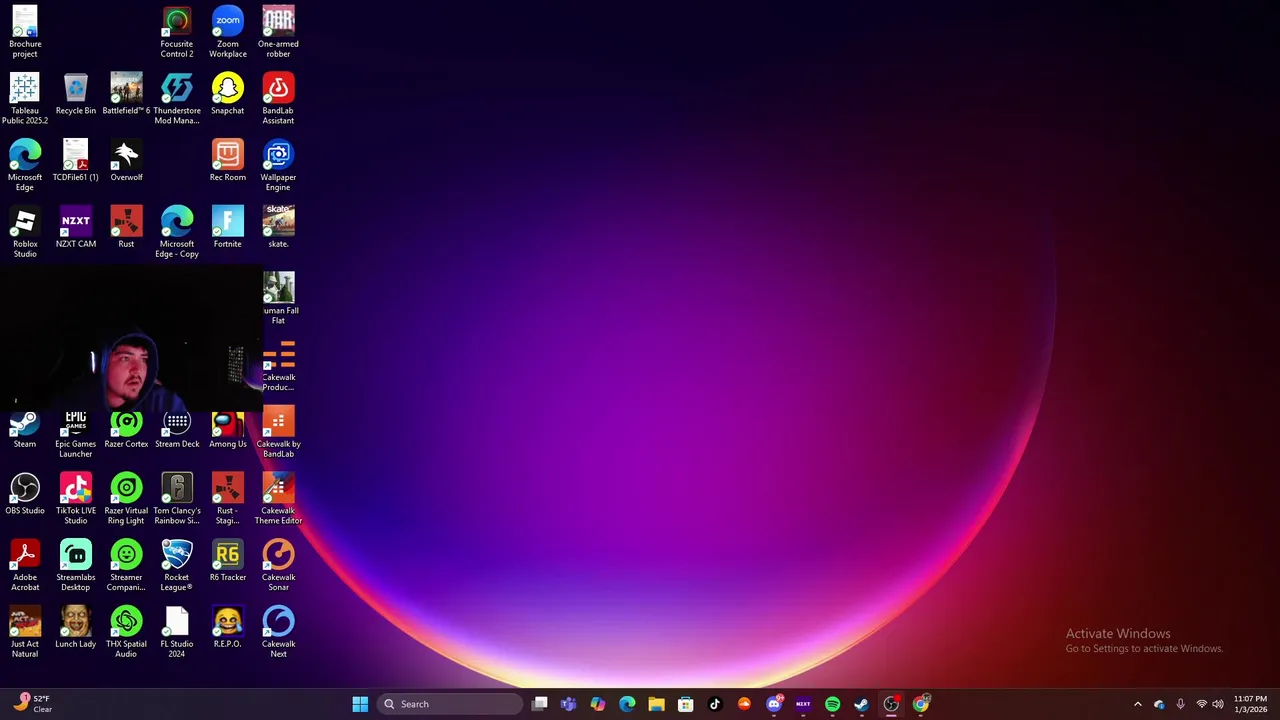Select the Cakewalk Sonar desktop shortcut
Viewport: 1280px width, 720px height.
[x=278, y=565]
